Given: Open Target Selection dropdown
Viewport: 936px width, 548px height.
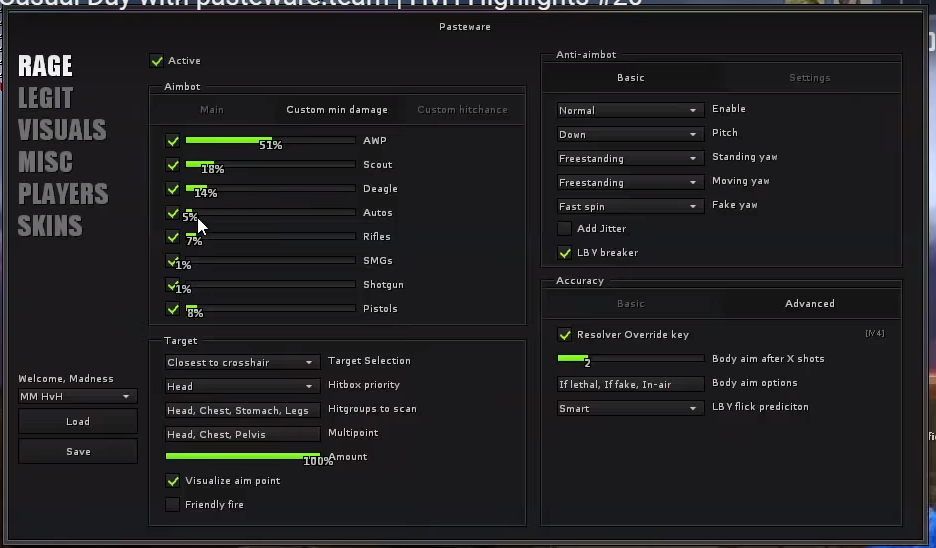Looking at the screenshot, I should point(242,362).
